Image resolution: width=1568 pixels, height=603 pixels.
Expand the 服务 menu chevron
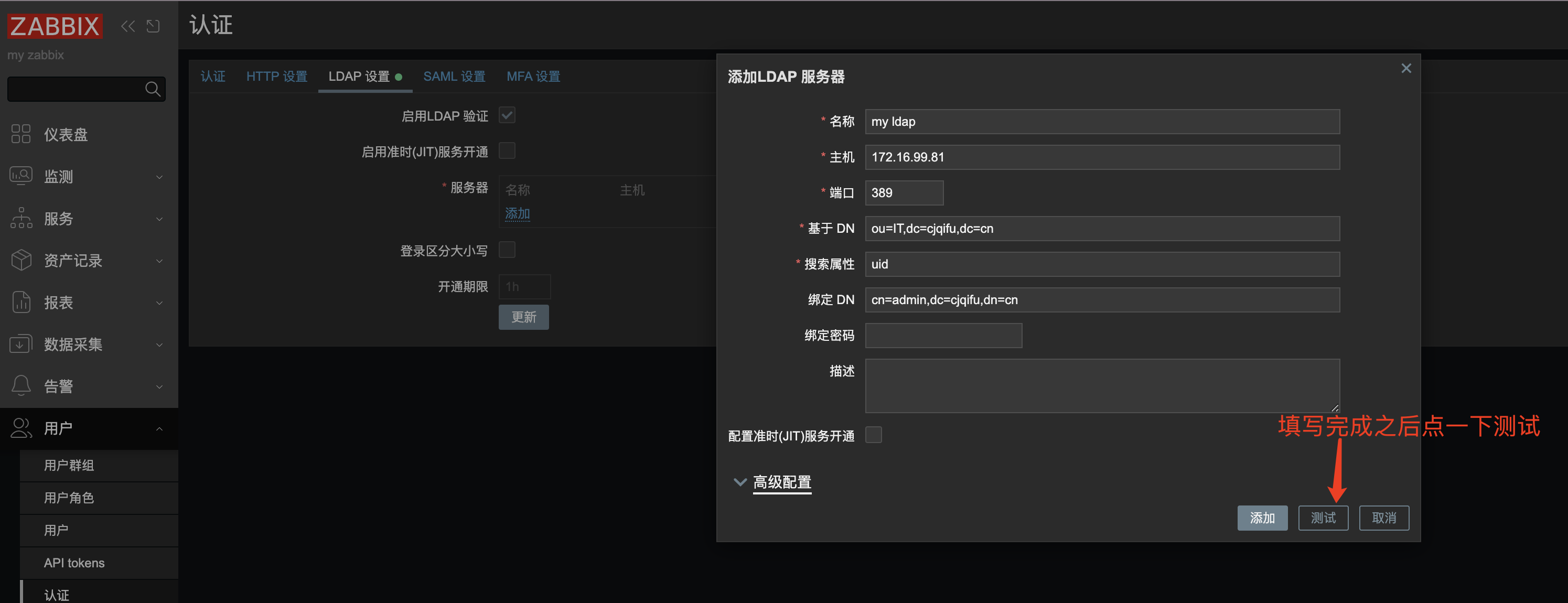pyautogui.click(x=159, y=219)
